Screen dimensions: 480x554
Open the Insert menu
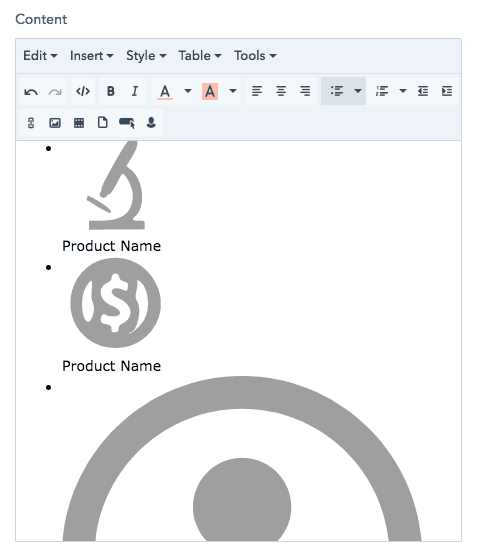[92, 56]
